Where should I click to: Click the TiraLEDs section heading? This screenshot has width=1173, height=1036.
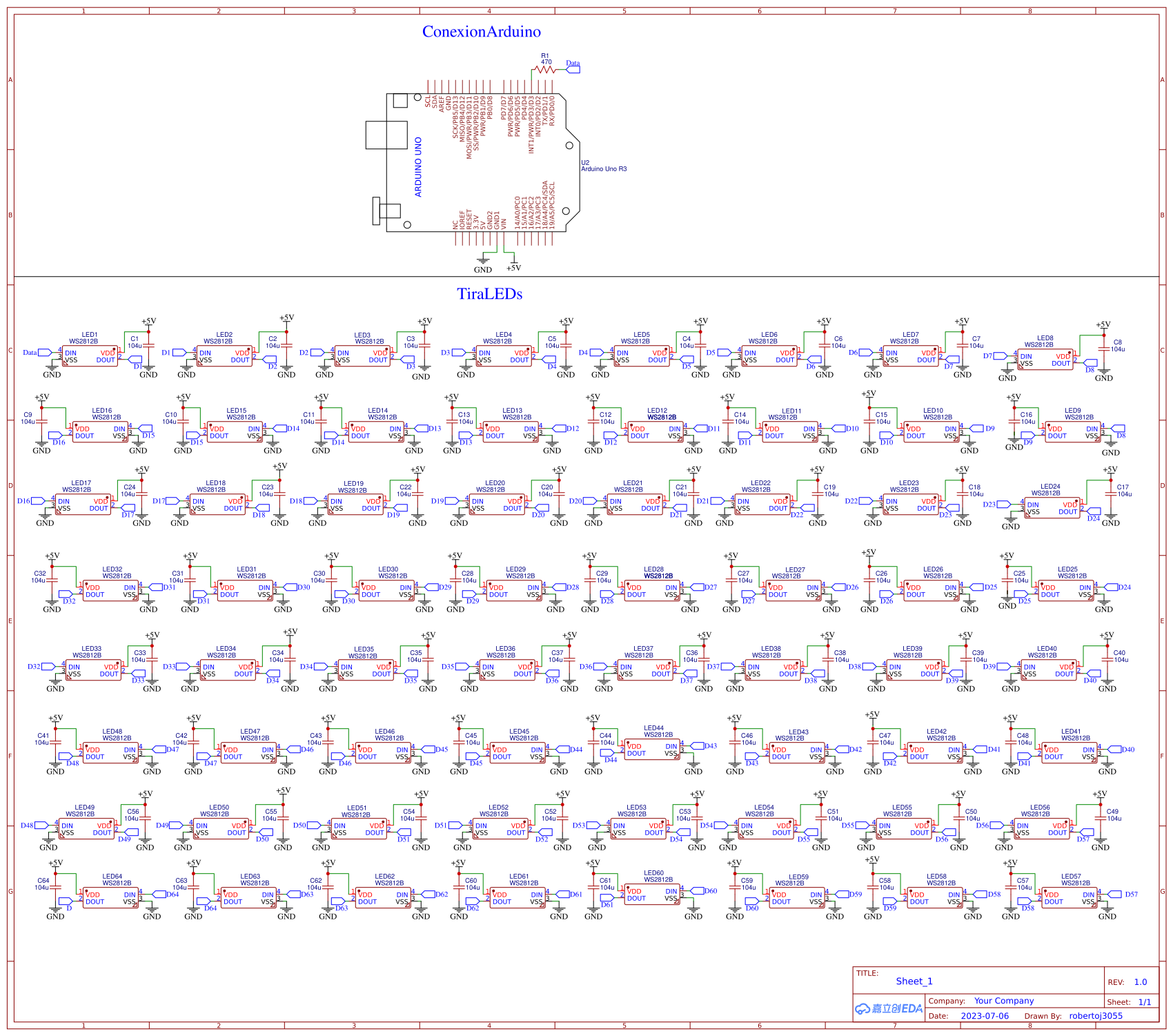(490, 293)
